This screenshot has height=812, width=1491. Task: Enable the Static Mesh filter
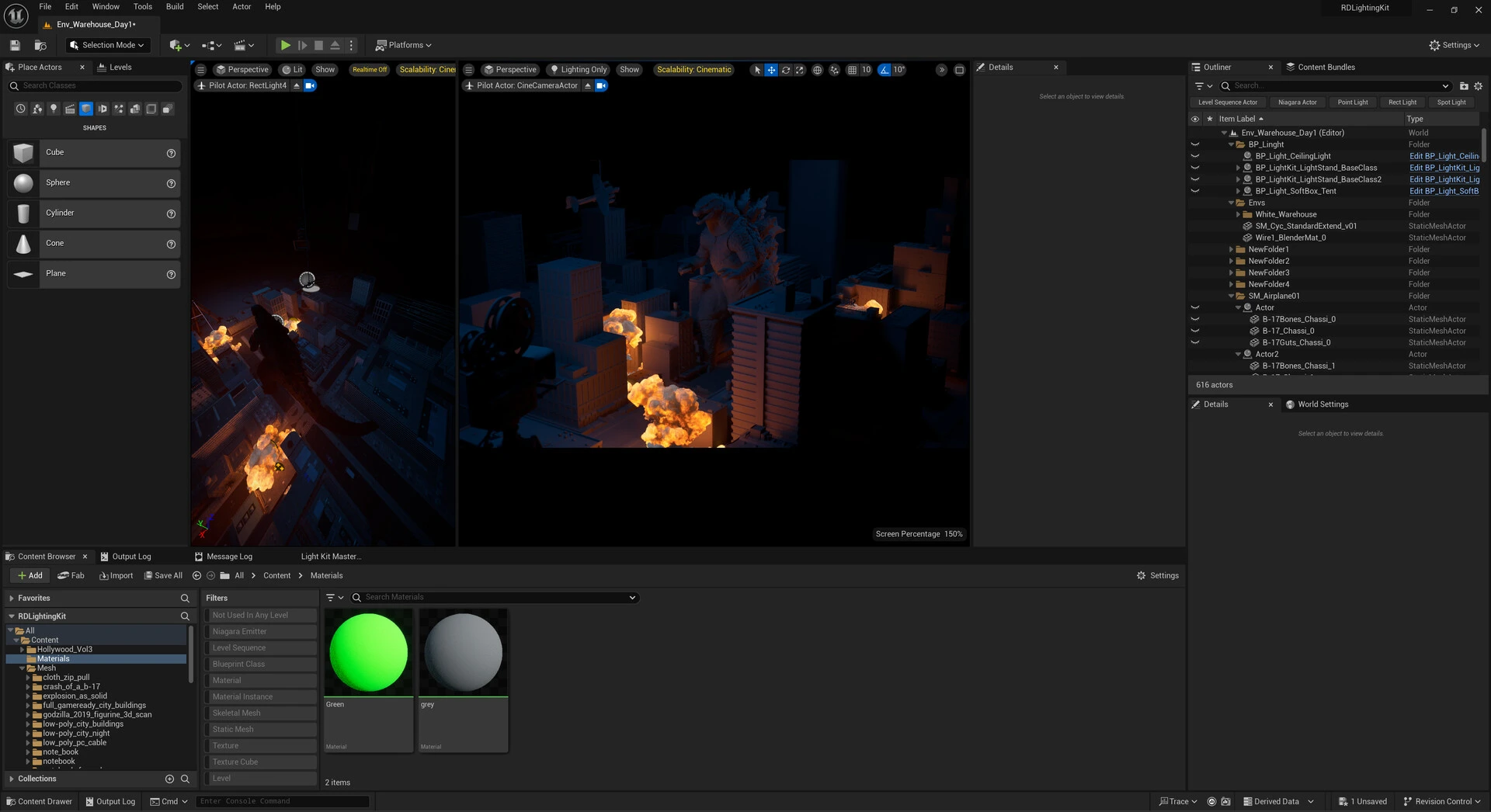260,729
